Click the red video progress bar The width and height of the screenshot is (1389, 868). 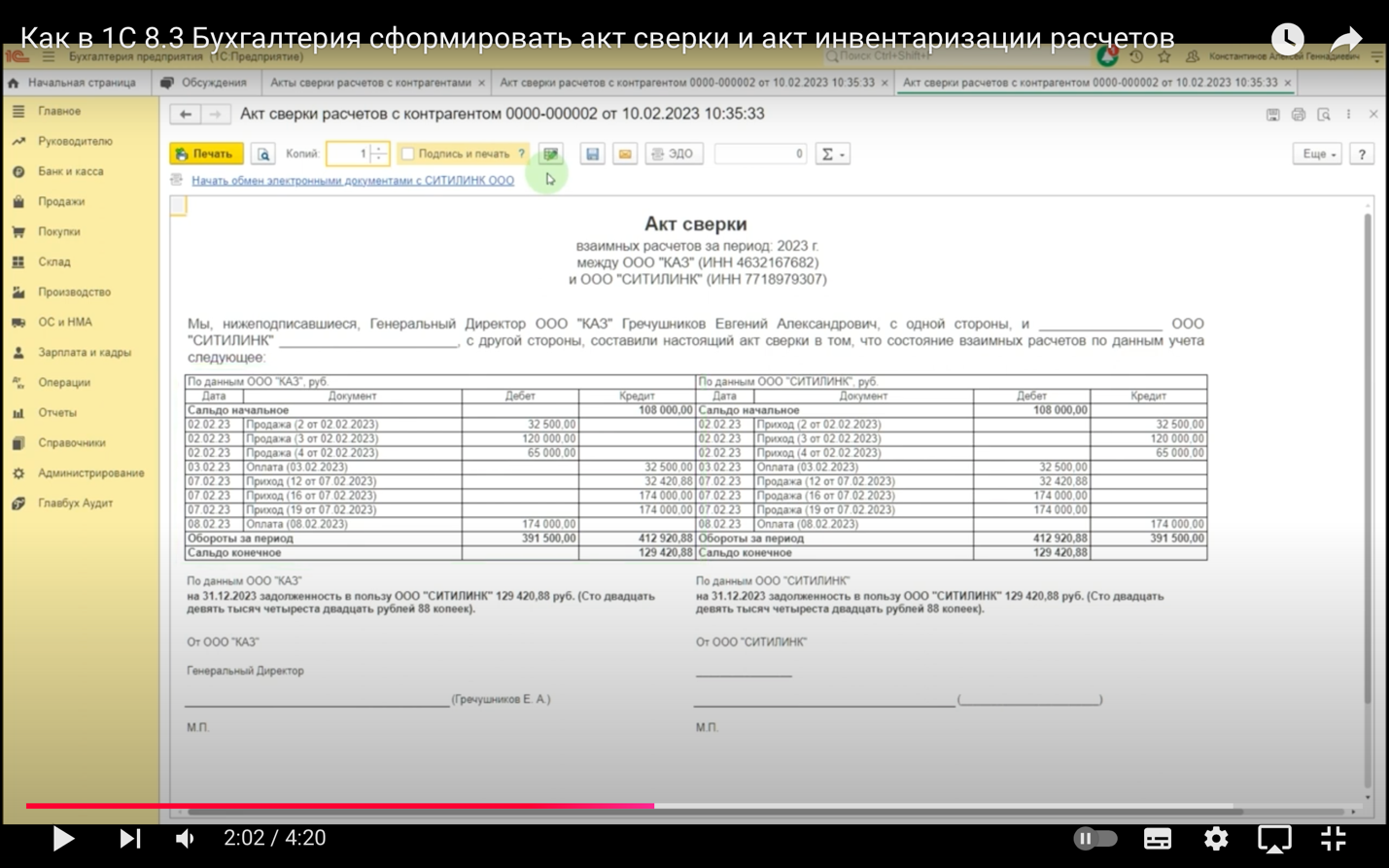pyautogui.click(x=339, y=806)
